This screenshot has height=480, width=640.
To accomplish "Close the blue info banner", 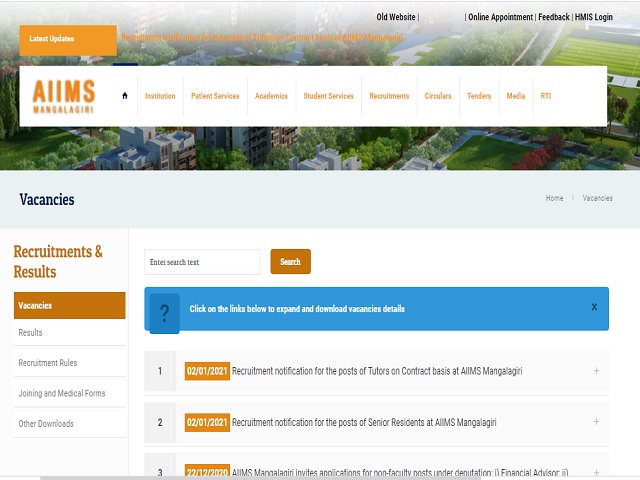I will pyautogui.click(x=594, y=307).
